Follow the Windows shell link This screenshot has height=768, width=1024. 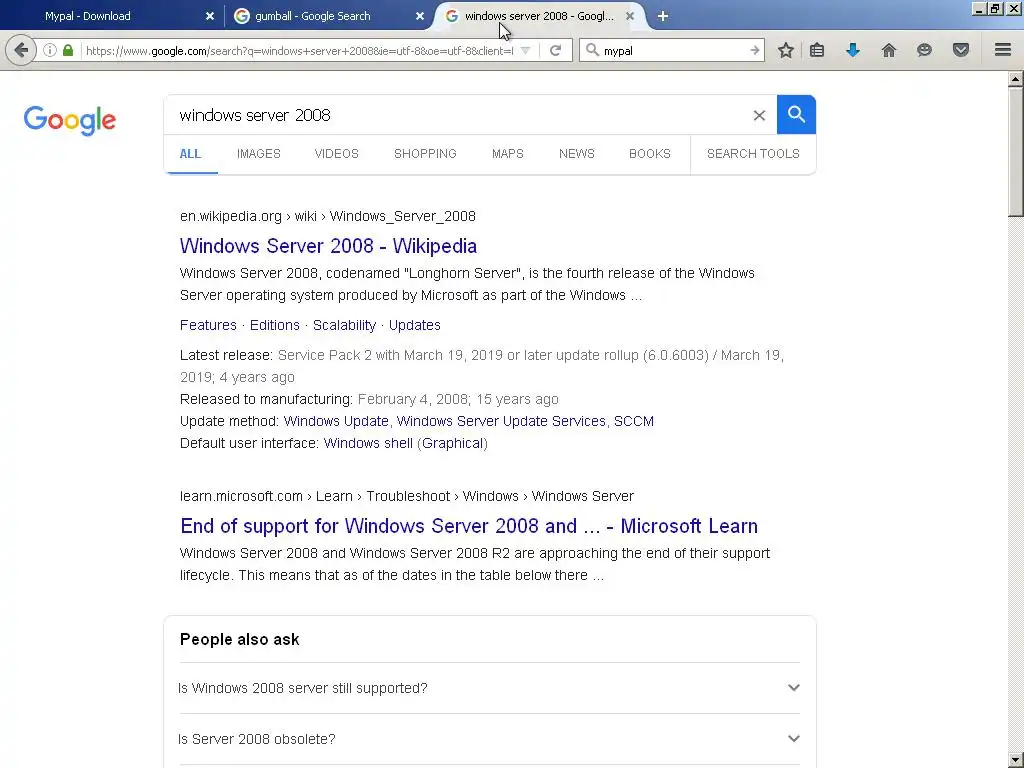click(368, 443)
